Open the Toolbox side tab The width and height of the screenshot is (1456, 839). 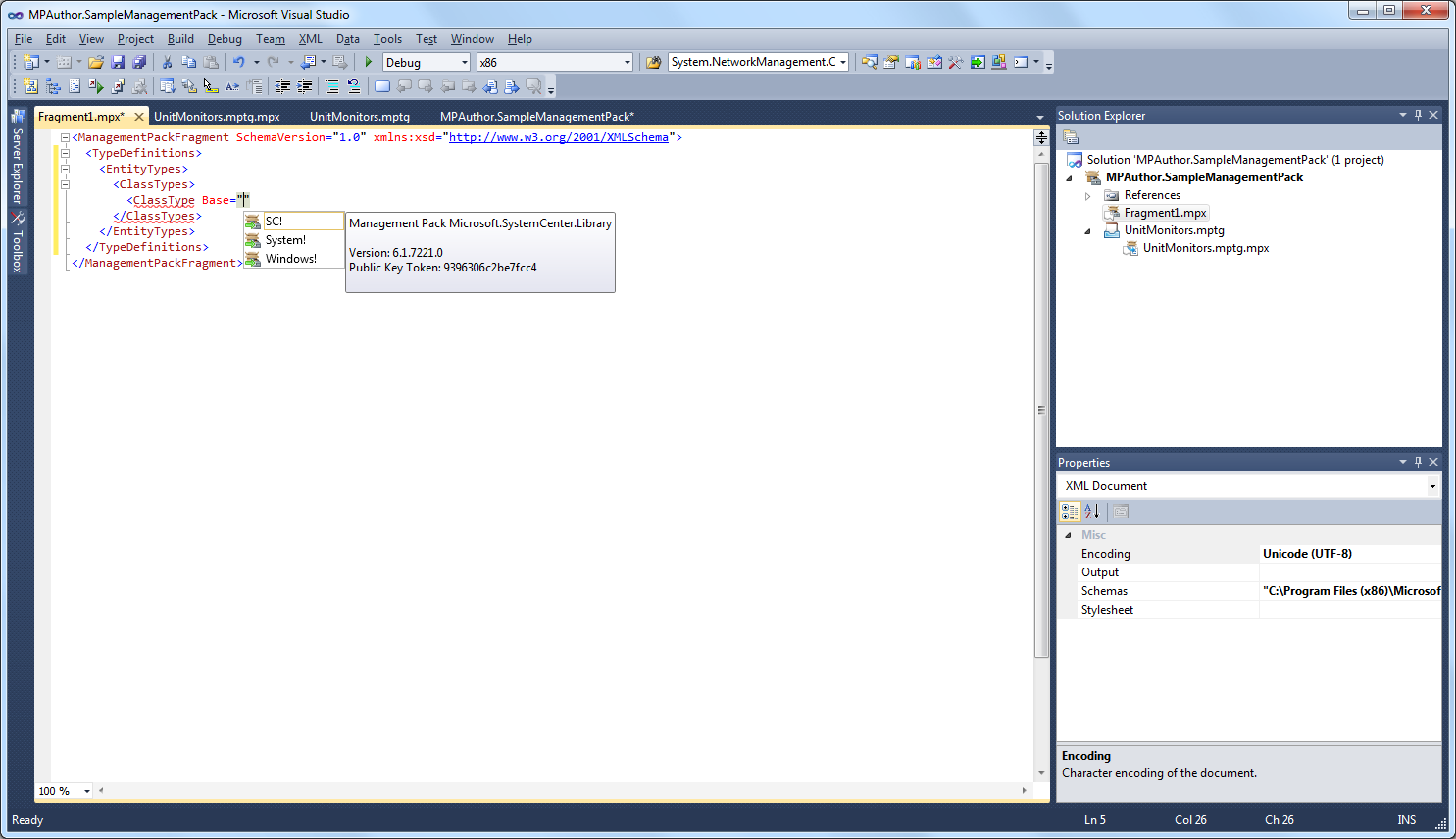(x=18, y=243)
